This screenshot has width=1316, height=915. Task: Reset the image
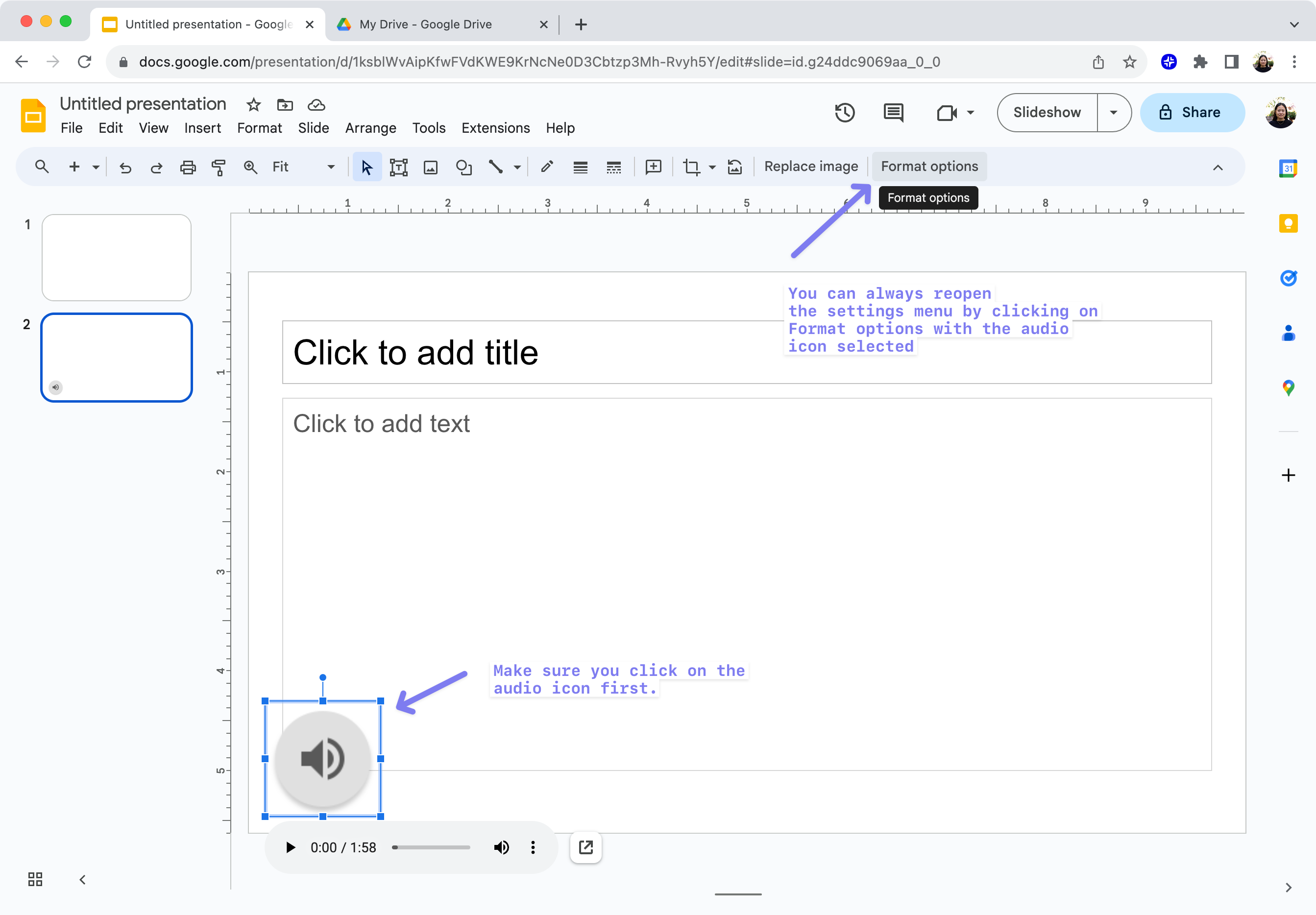(735, 167)
